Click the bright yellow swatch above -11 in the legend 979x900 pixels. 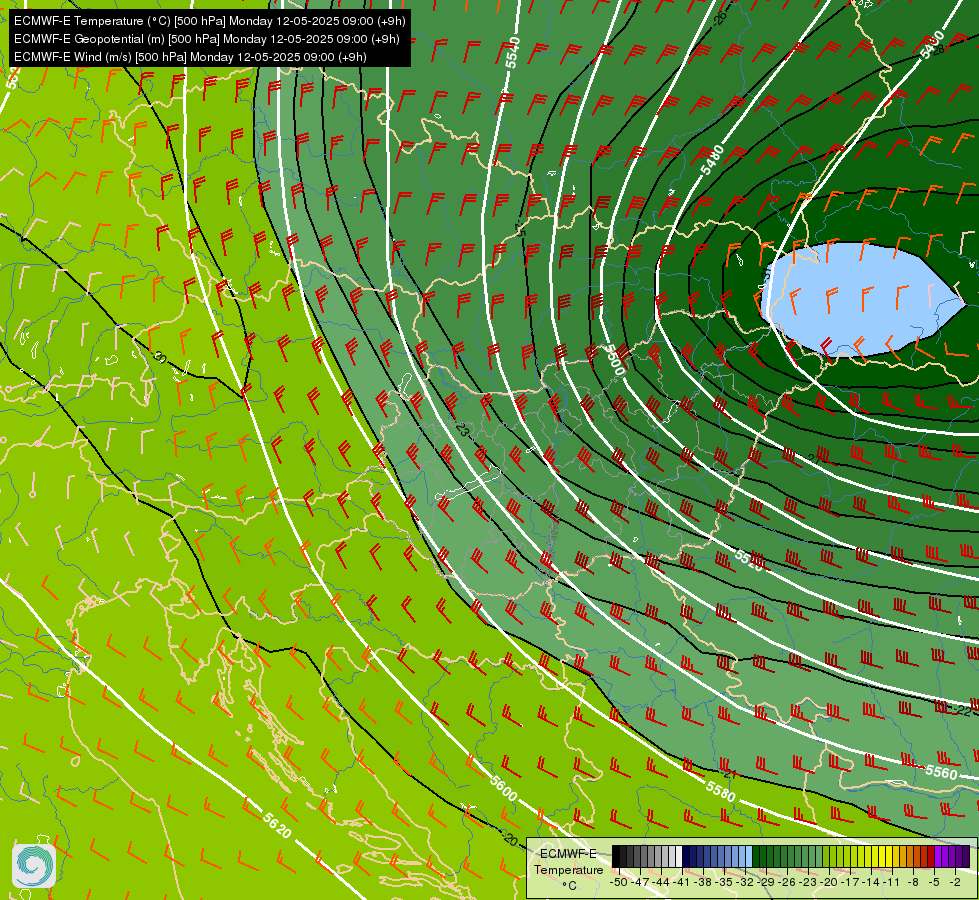tap(889, 856)
